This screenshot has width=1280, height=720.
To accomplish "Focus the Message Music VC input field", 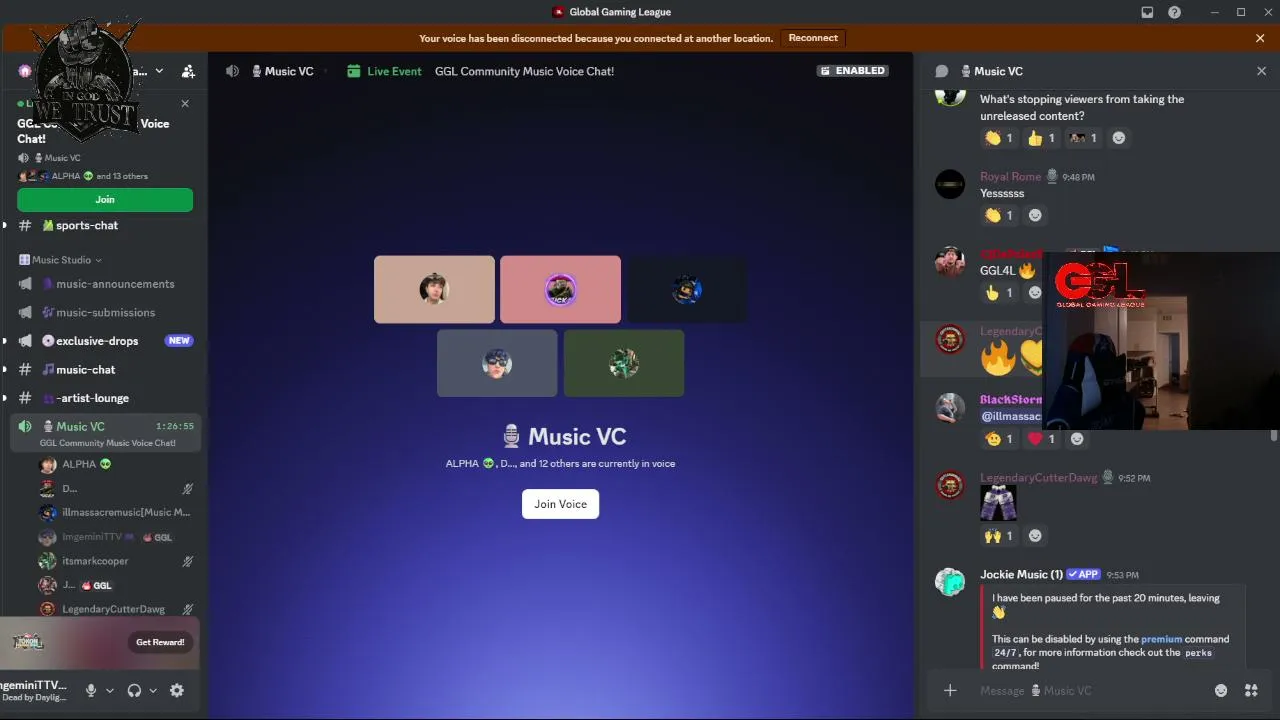I will [x=1088, y=691].
